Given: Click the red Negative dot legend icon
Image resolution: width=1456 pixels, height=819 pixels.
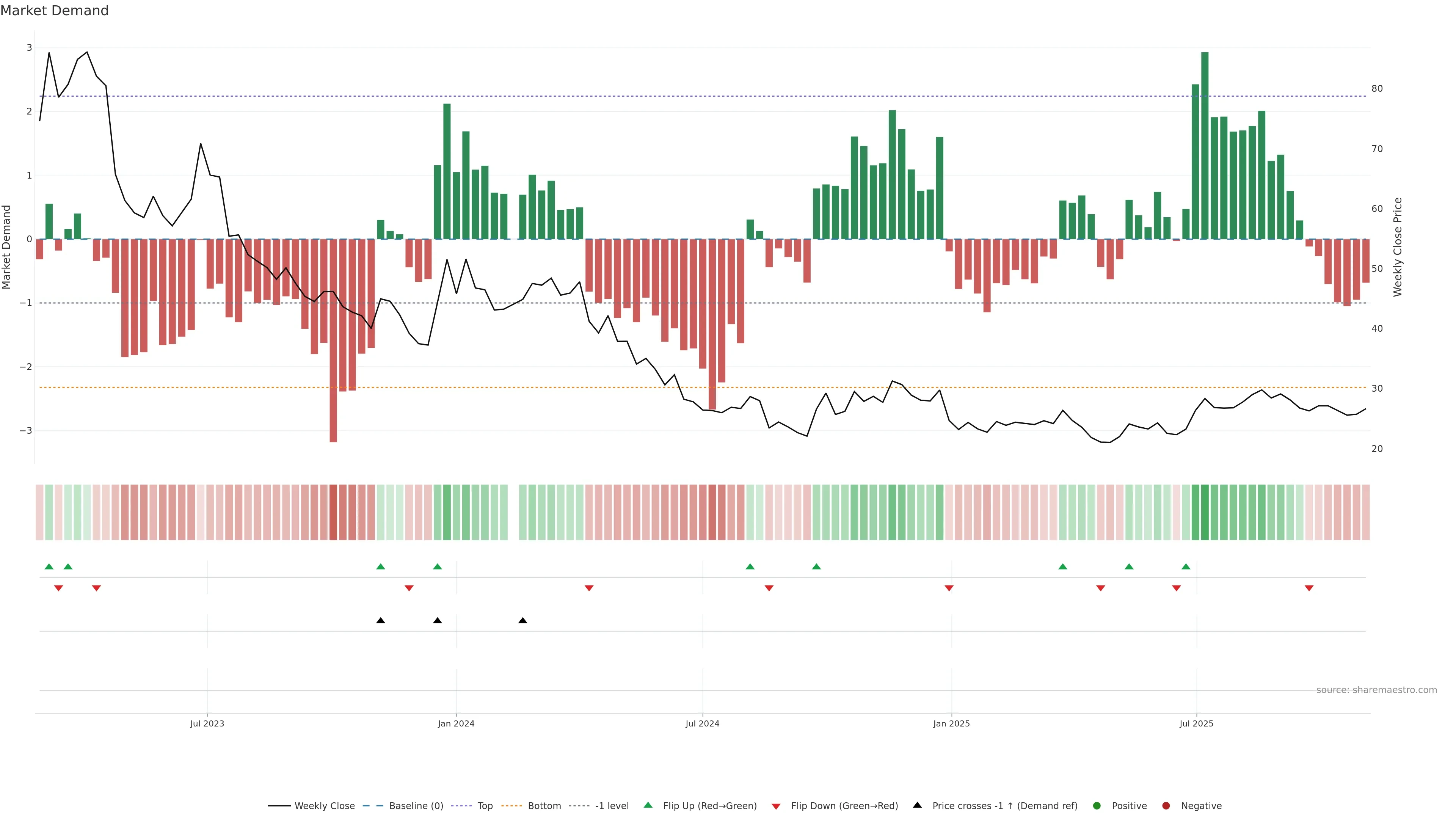Looking at the screenshot, I should click(x=1166, y=805).
